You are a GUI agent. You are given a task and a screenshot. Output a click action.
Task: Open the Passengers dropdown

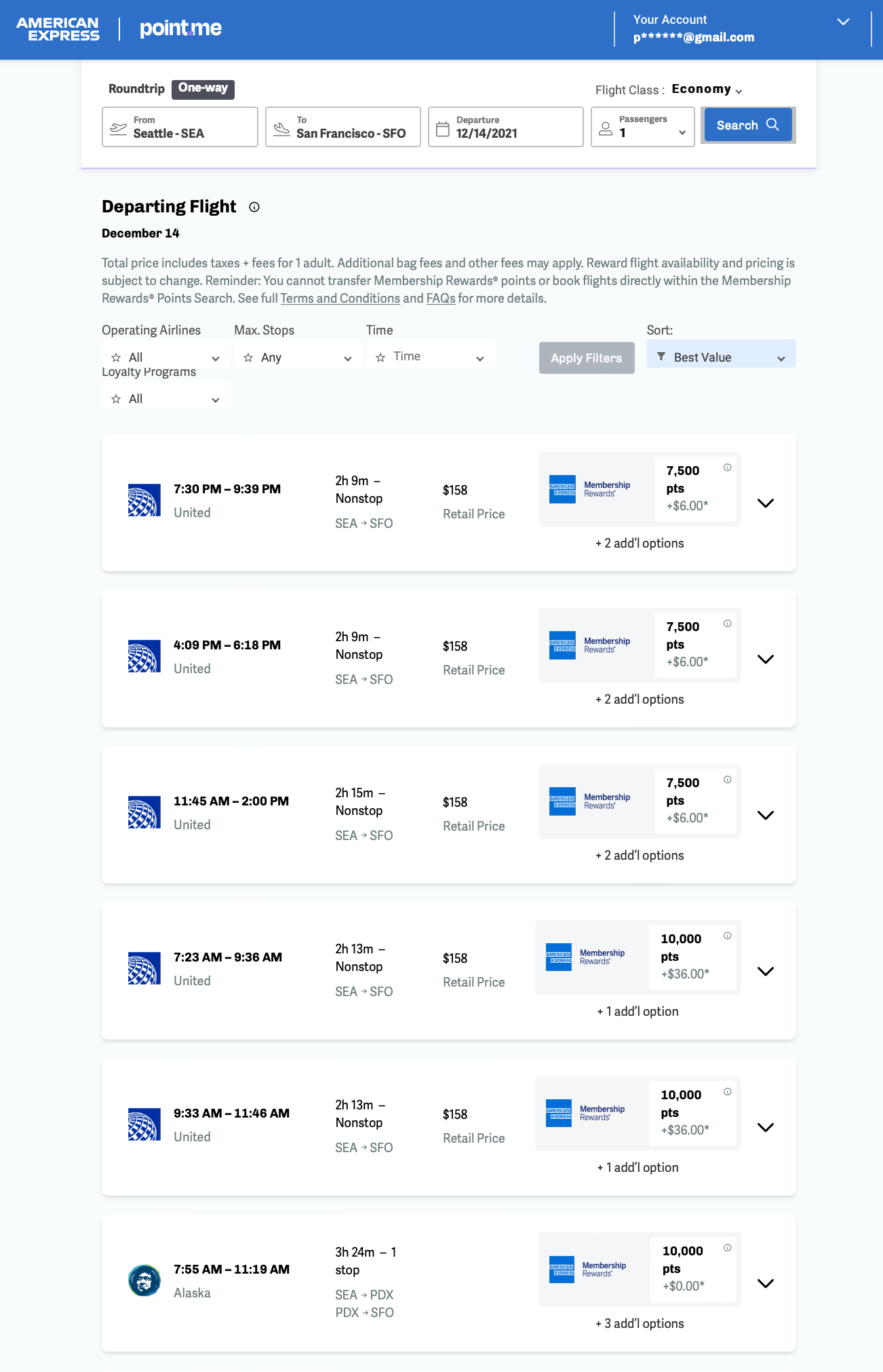coord(643,127)
